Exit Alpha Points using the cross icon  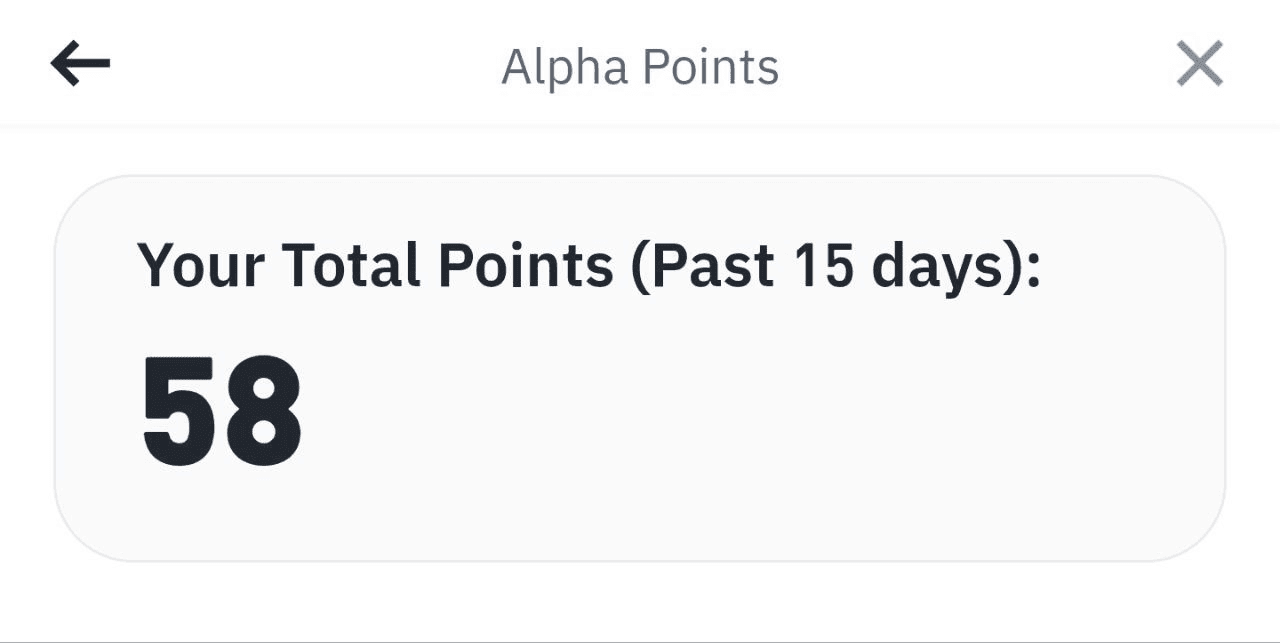click(1199, 66)
